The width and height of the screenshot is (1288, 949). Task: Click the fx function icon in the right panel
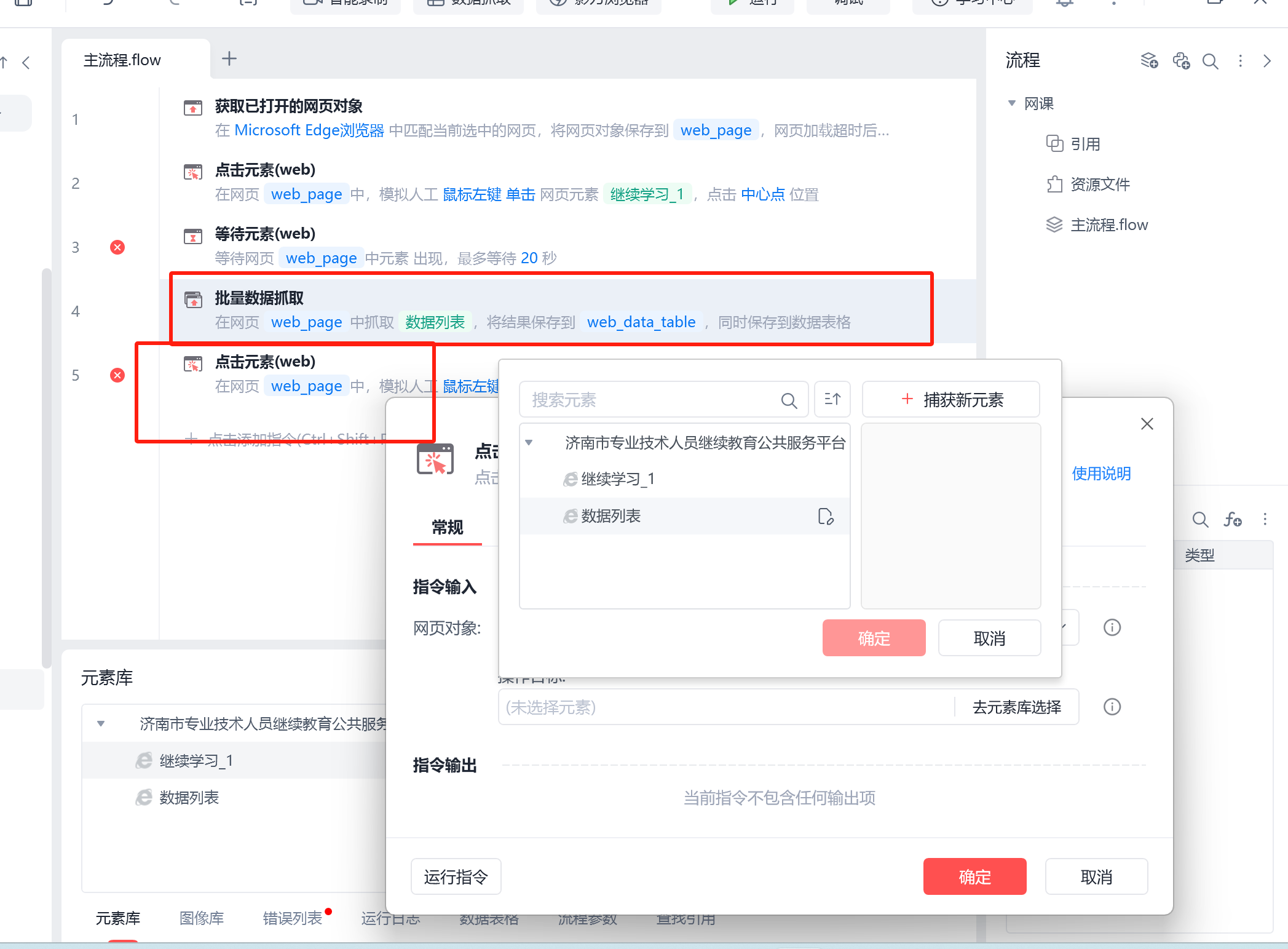1232,520
